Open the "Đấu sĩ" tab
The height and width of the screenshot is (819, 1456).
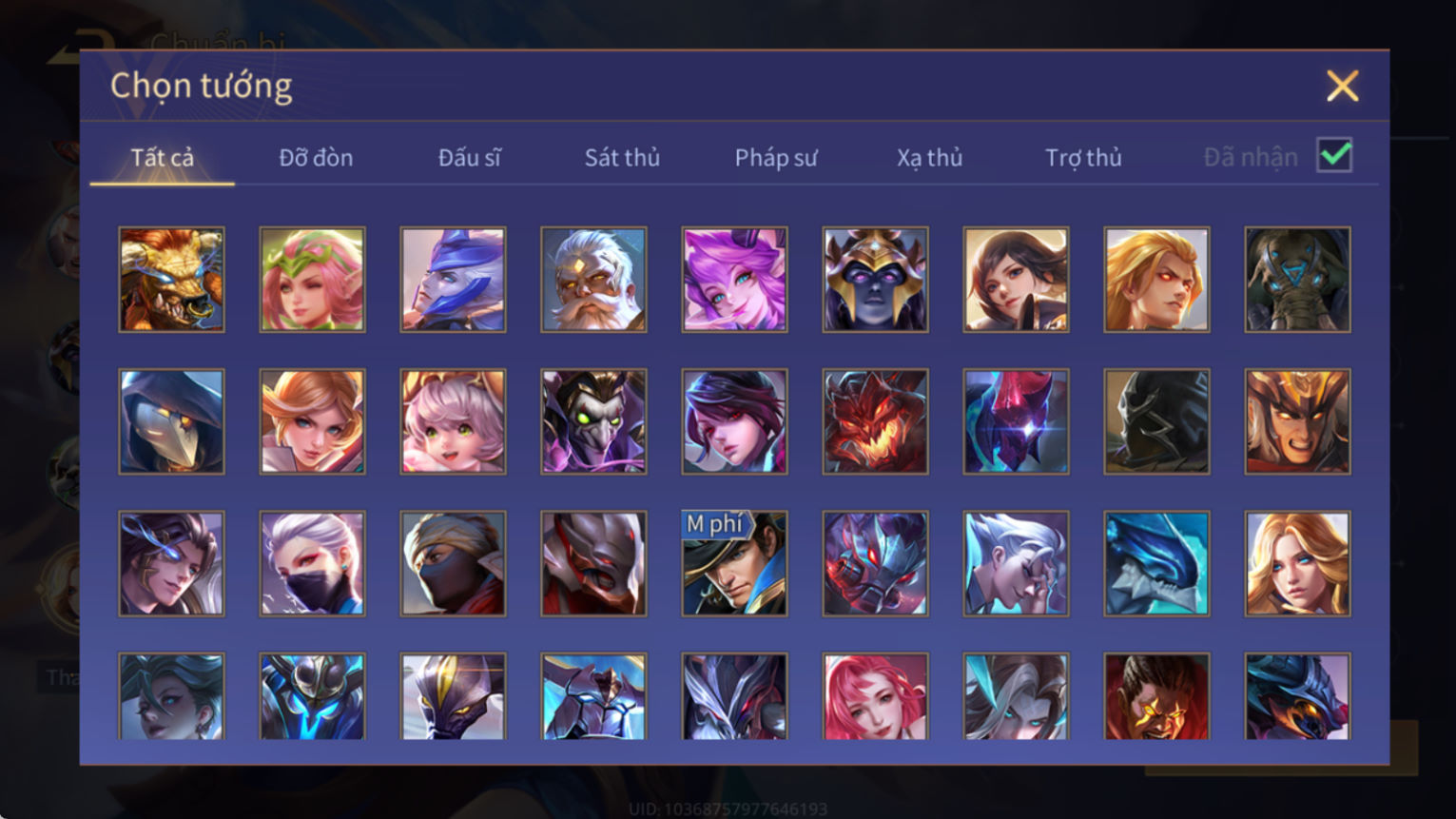tap(469, 158)
